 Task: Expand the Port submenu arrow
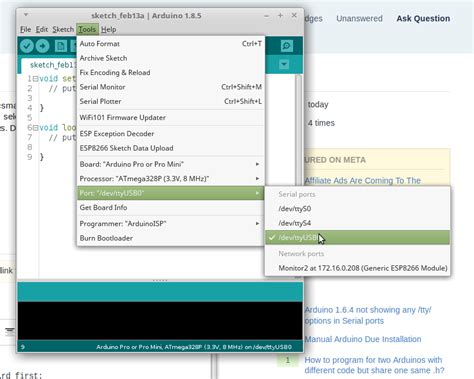pyautogui.click(x=257, y=193)
